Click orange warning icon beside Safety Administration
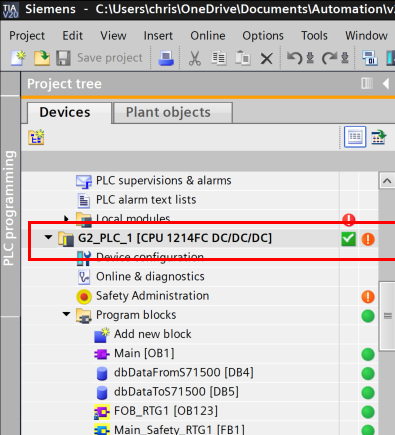The image size is (395, 435). pyautogui.click(x=368, y=297)
